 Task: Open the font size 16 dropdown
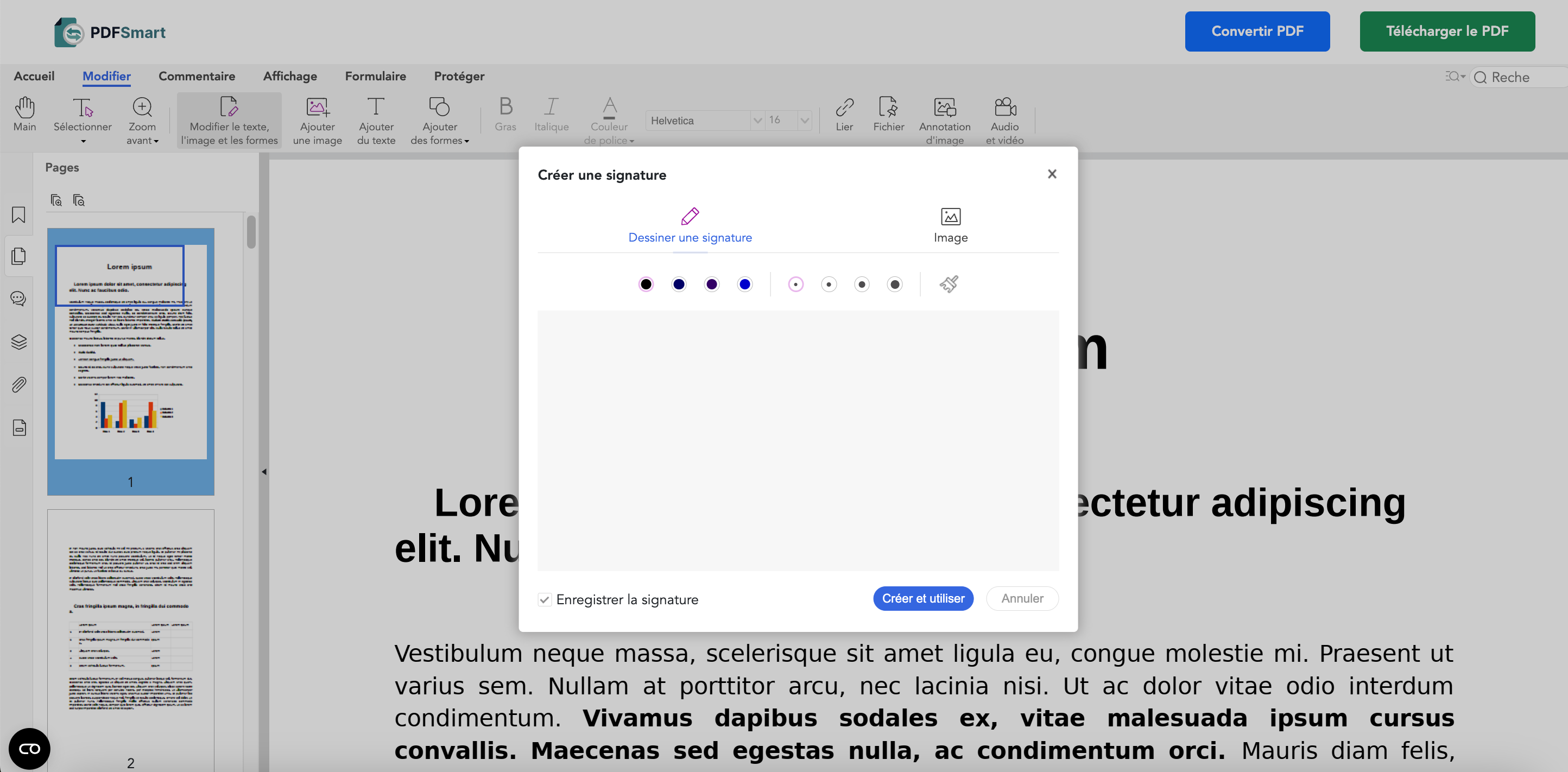[805, 120]
